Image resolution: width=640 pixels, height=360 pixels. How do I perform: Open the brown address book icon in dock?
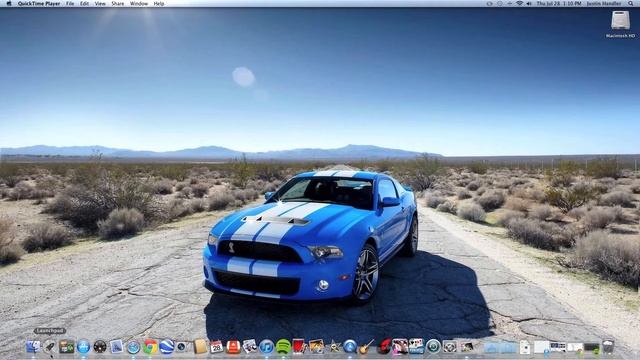[200, 347]
